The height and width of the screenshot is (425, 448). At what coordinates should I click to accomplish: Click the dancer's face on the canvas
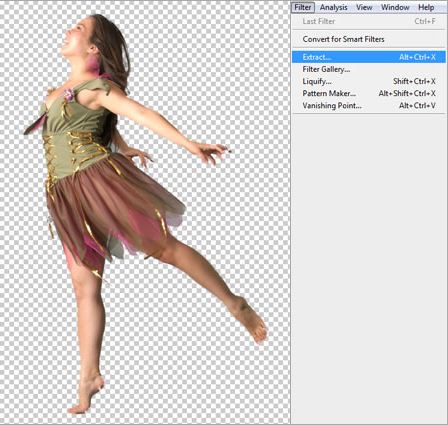tap(76, 37)
